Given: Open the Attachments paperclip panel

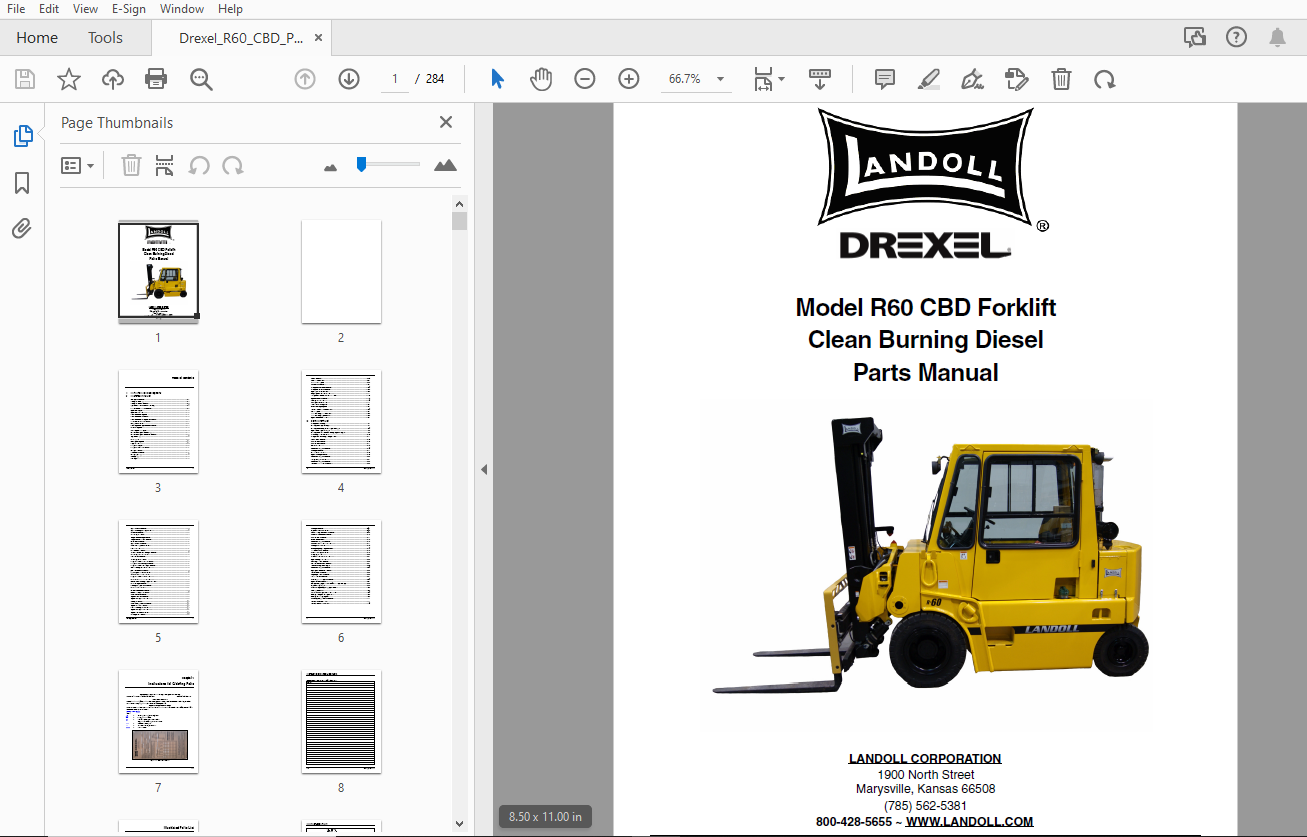Looking at the screenshot, I should (x=22, y=229).
